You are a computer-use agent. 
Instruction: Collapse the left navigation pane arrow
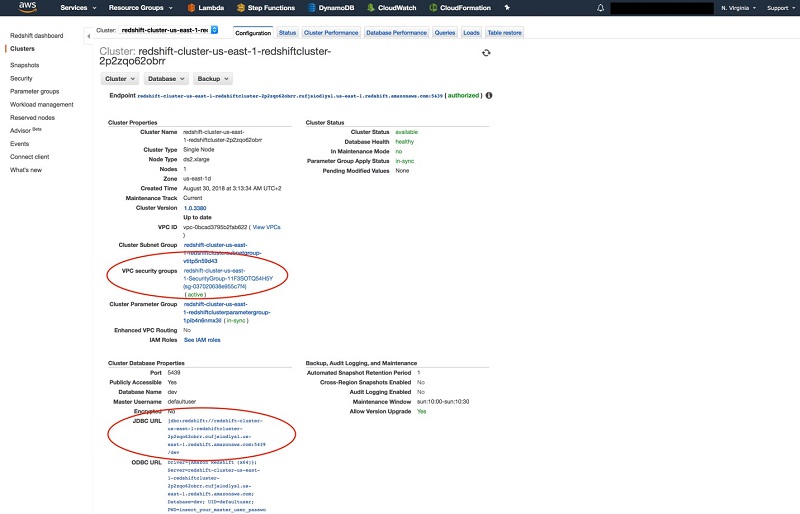pyautogui.click(x=88, y=36)
